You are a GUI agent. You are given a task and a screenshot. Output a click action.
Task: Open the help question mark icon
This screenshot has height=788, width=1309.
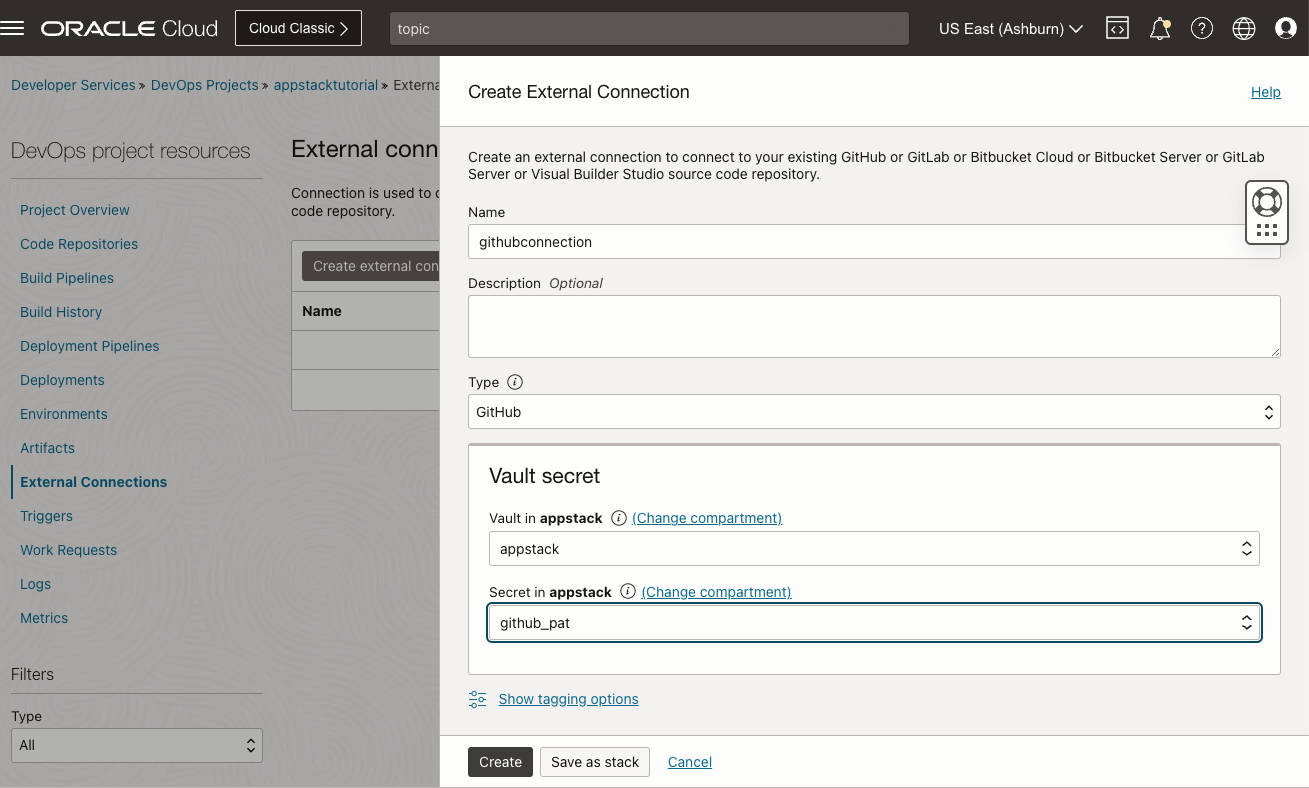tap(1202, 28)
